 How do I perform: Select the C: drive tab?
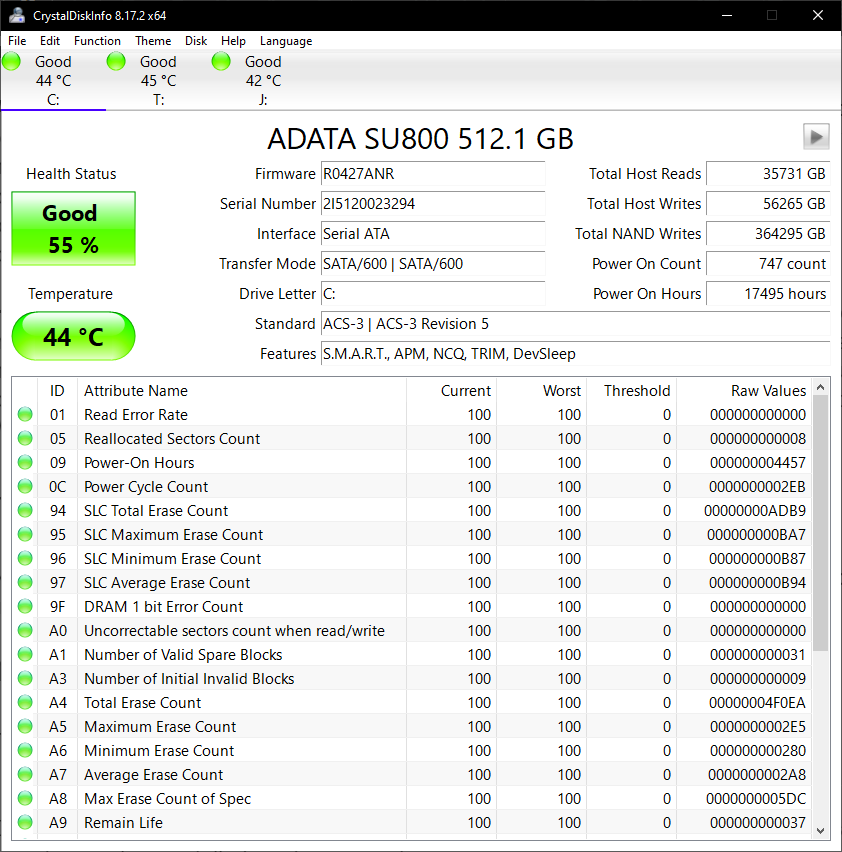(x=53, y=80)
